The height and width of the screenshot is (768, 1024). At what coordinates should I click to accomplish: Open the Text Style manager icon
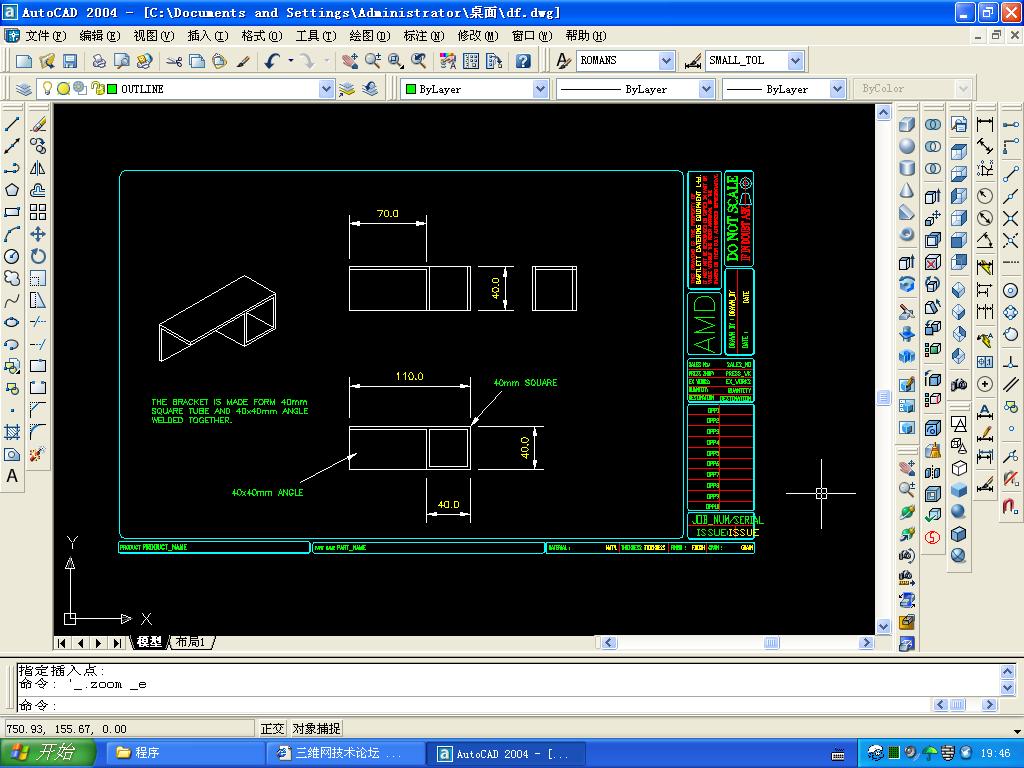click(563, 61)
